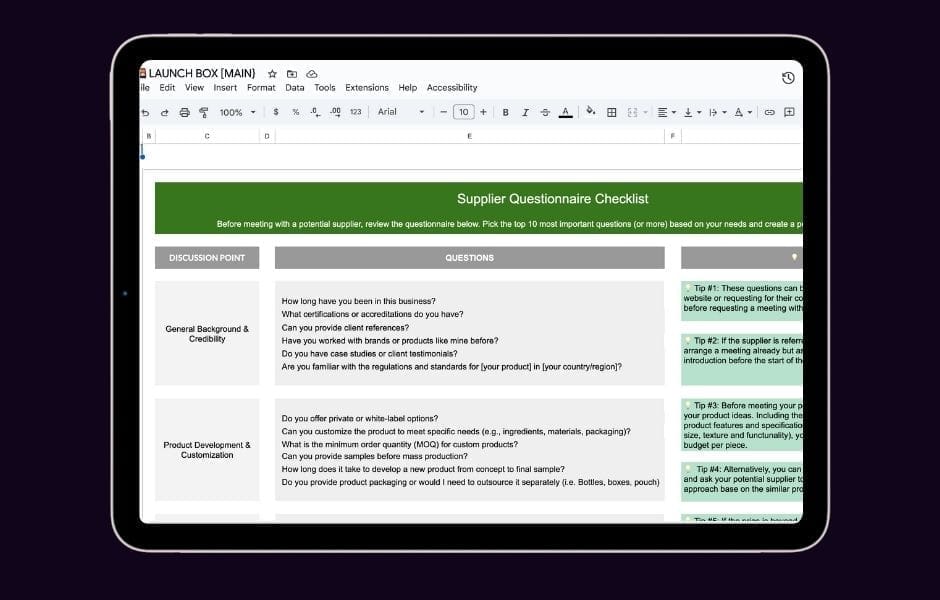Select Product Development & Customization cell
The width and height of the screenshot is (940, 600).
coord(207,450)
